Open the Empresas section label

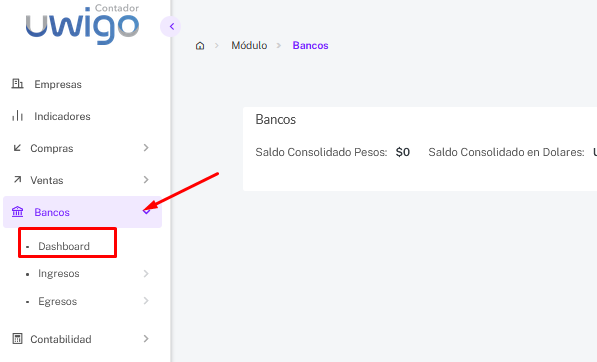click(x=58, y=84)
